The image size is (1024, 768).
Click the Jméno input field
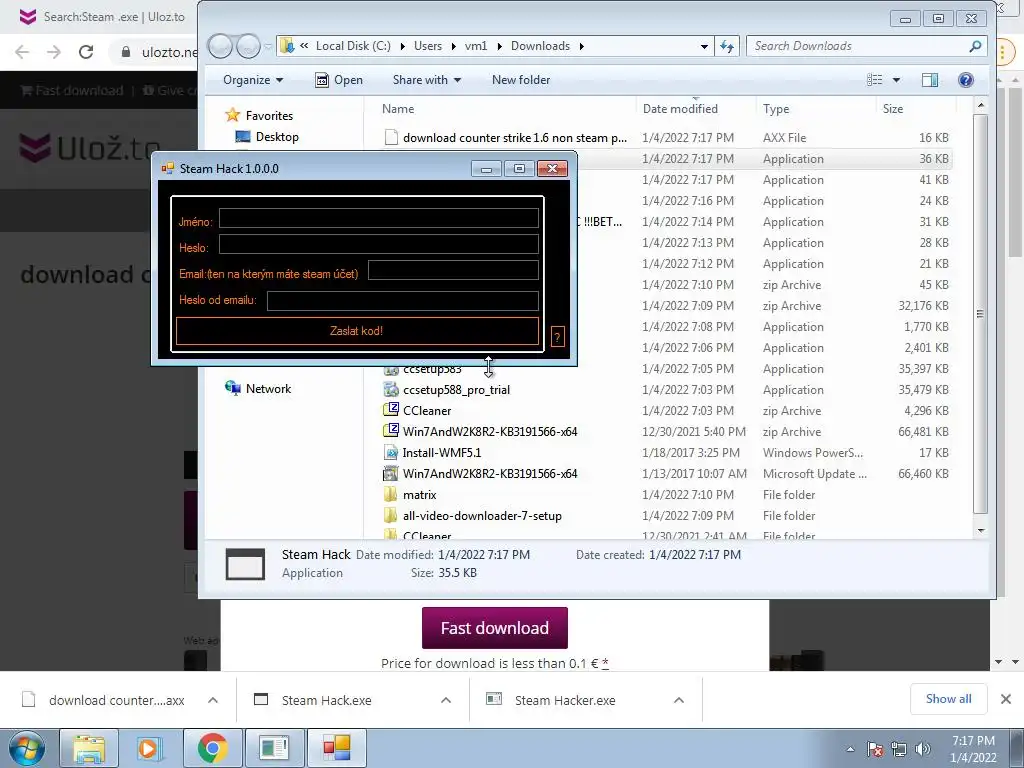(379, 219)
